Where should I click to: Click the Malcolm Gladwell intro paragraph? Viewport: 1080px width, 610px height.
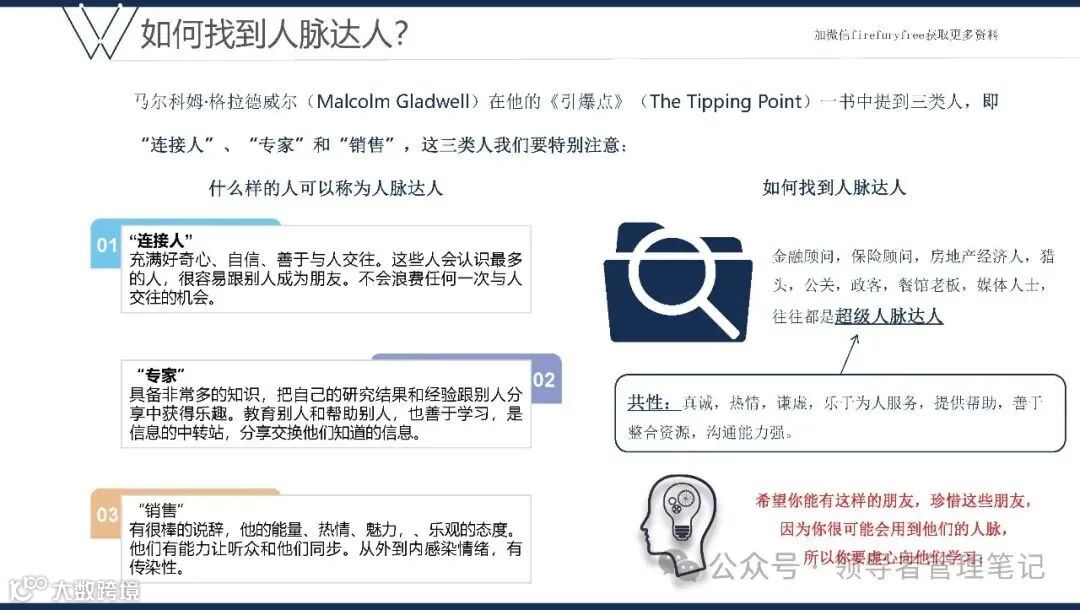(566, 123)
